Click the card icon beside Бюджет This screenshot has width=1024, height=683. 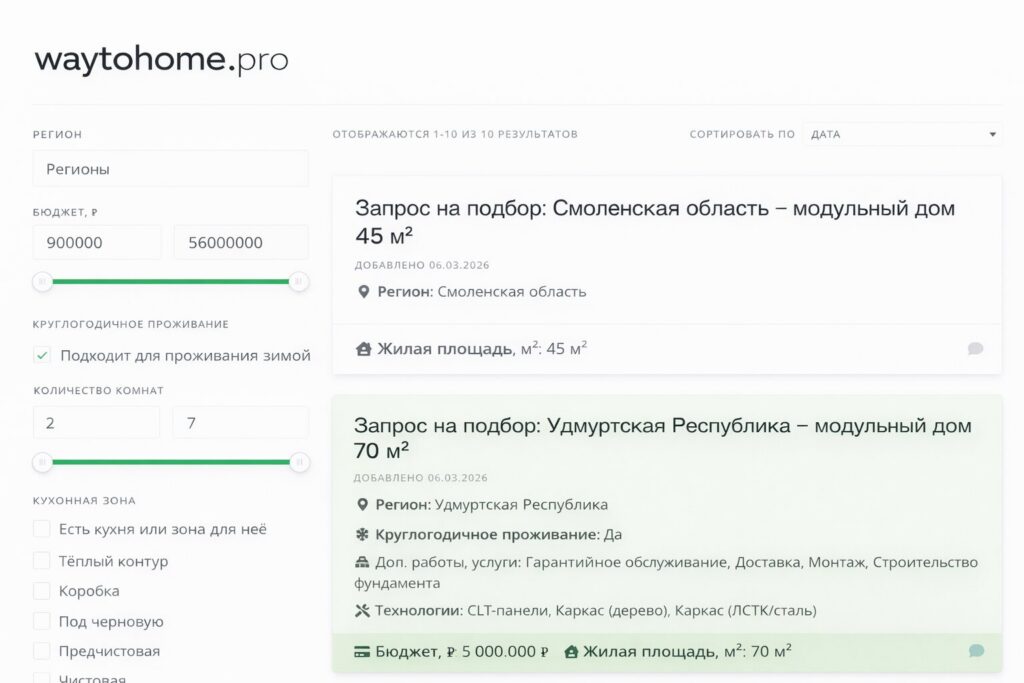pos(363,651)
